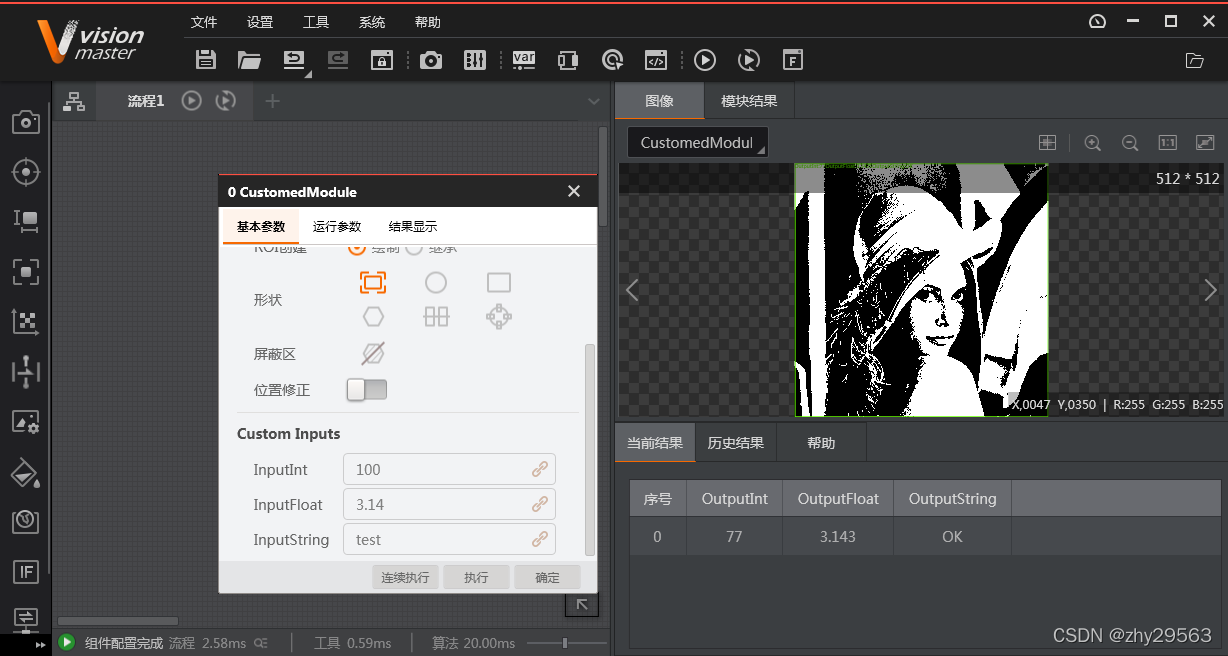Open the 文件 menu
Viewport: 1228px width, 656px height.
click(x=204, y=22)
